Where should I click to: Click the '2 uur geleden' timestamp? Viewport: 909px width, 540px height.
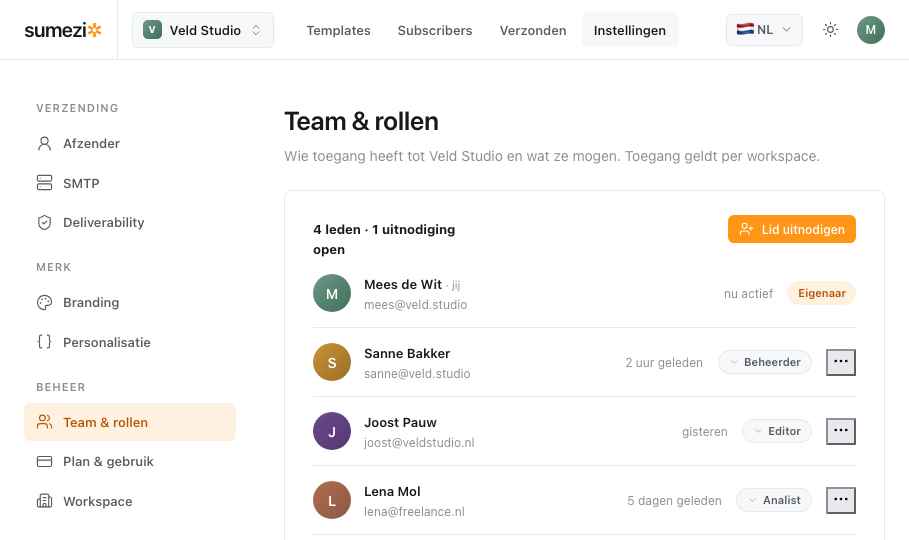[664, 363]
